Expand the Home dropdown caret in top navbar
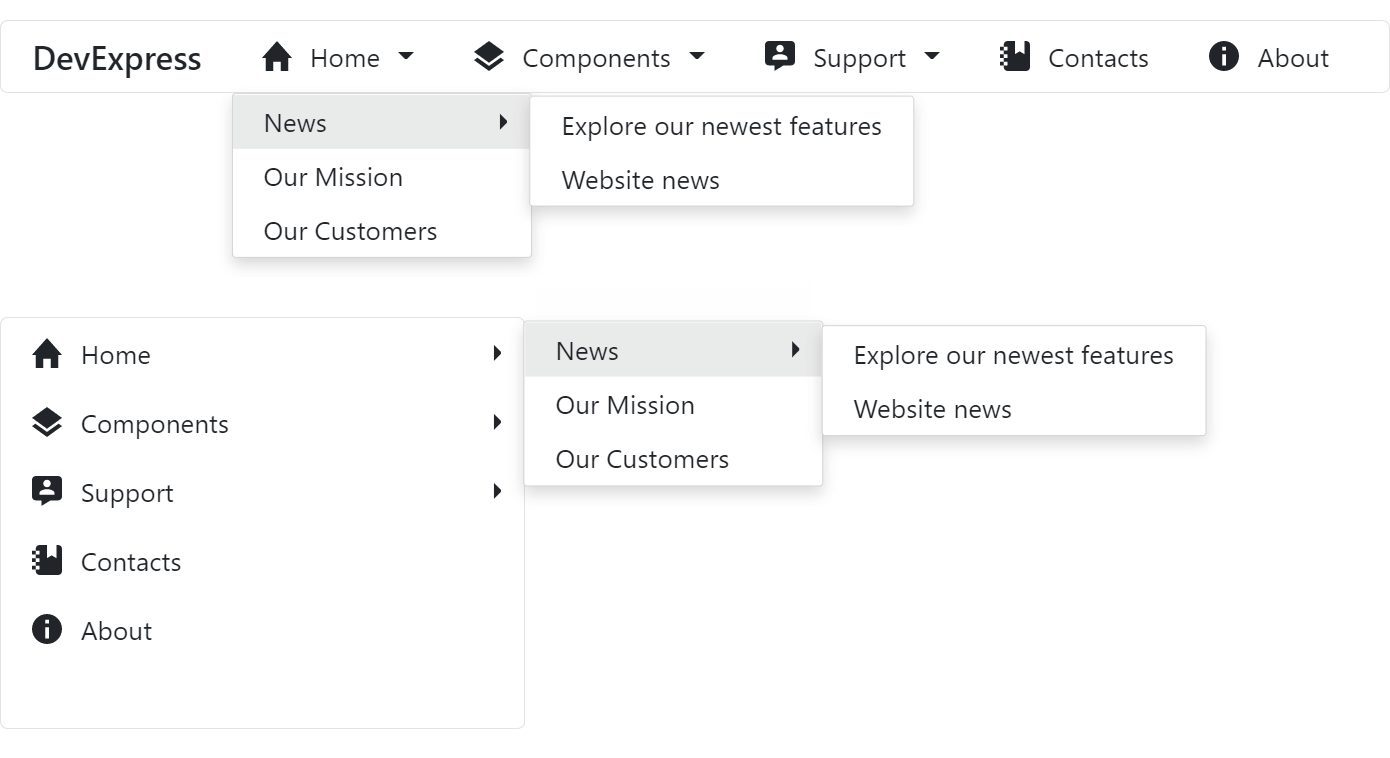 (406, 57)
